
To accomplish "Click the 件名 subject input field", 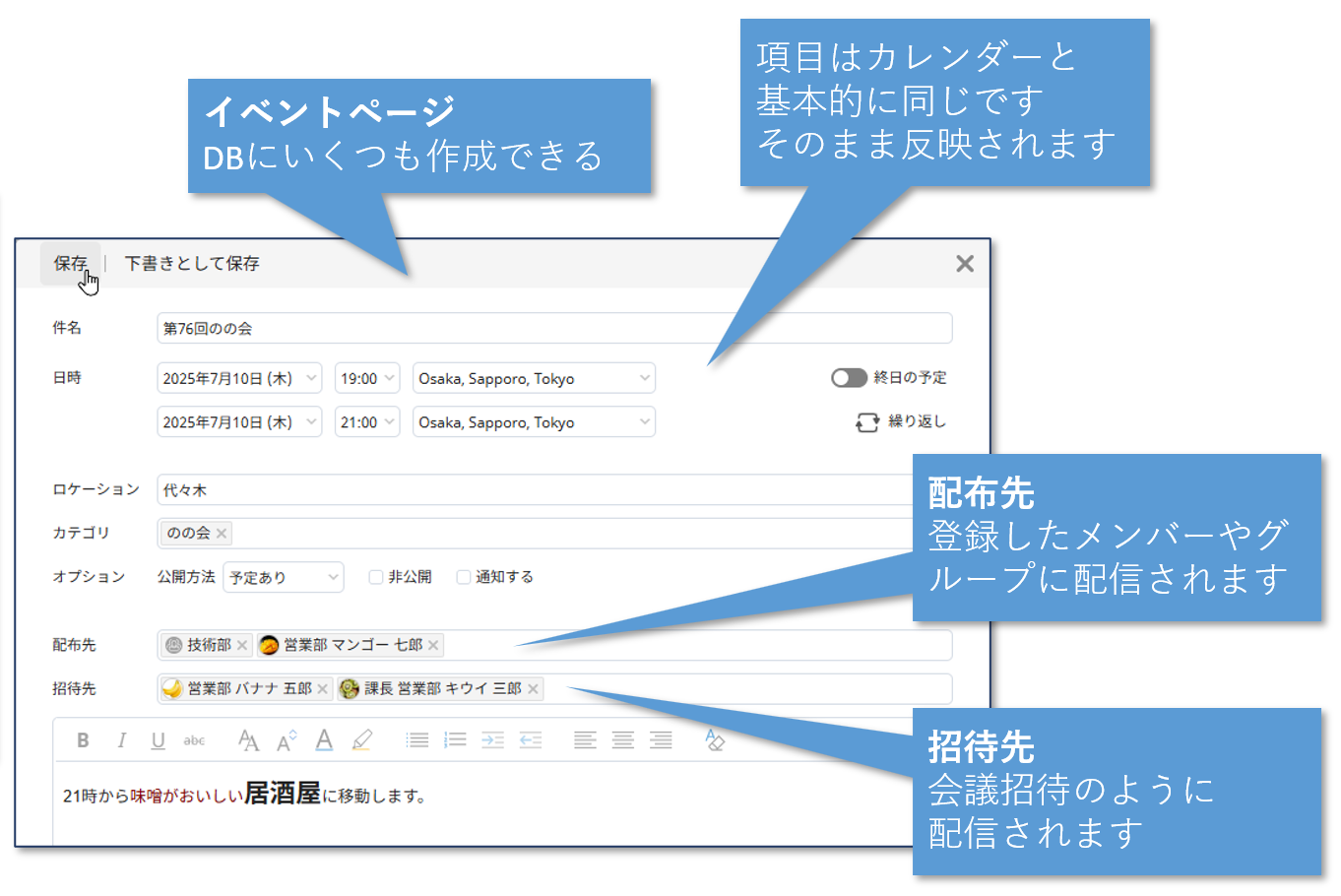I will (553, 328).
